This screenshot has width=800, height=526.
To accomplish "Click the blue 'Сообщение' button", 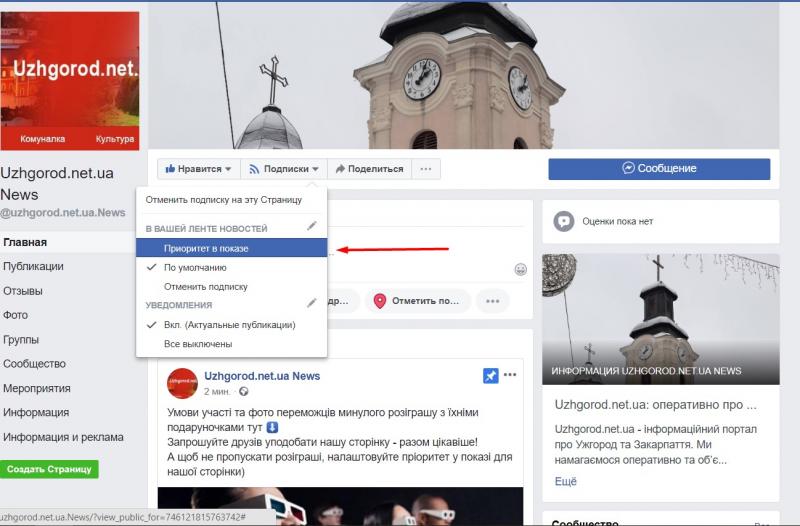I will (x=659, y=169).
